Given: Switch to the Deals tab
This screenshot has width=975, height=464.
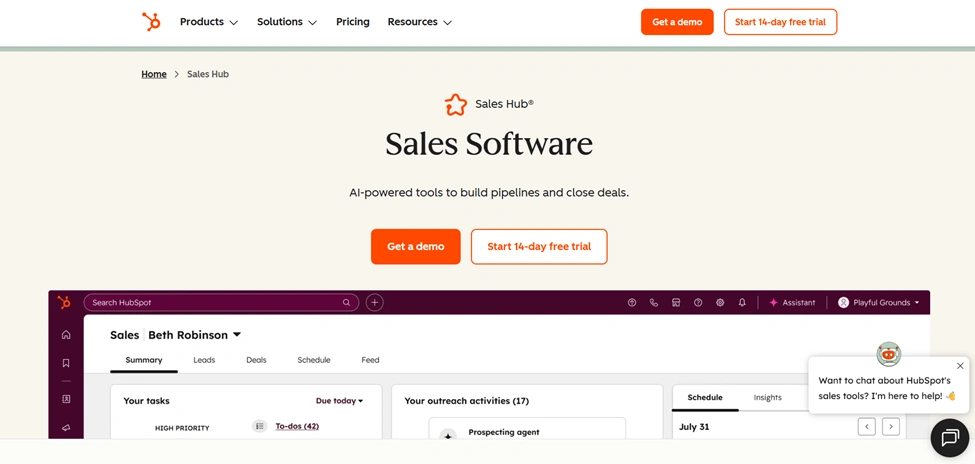Looking at the screenshot, I should tap(256, 360).
